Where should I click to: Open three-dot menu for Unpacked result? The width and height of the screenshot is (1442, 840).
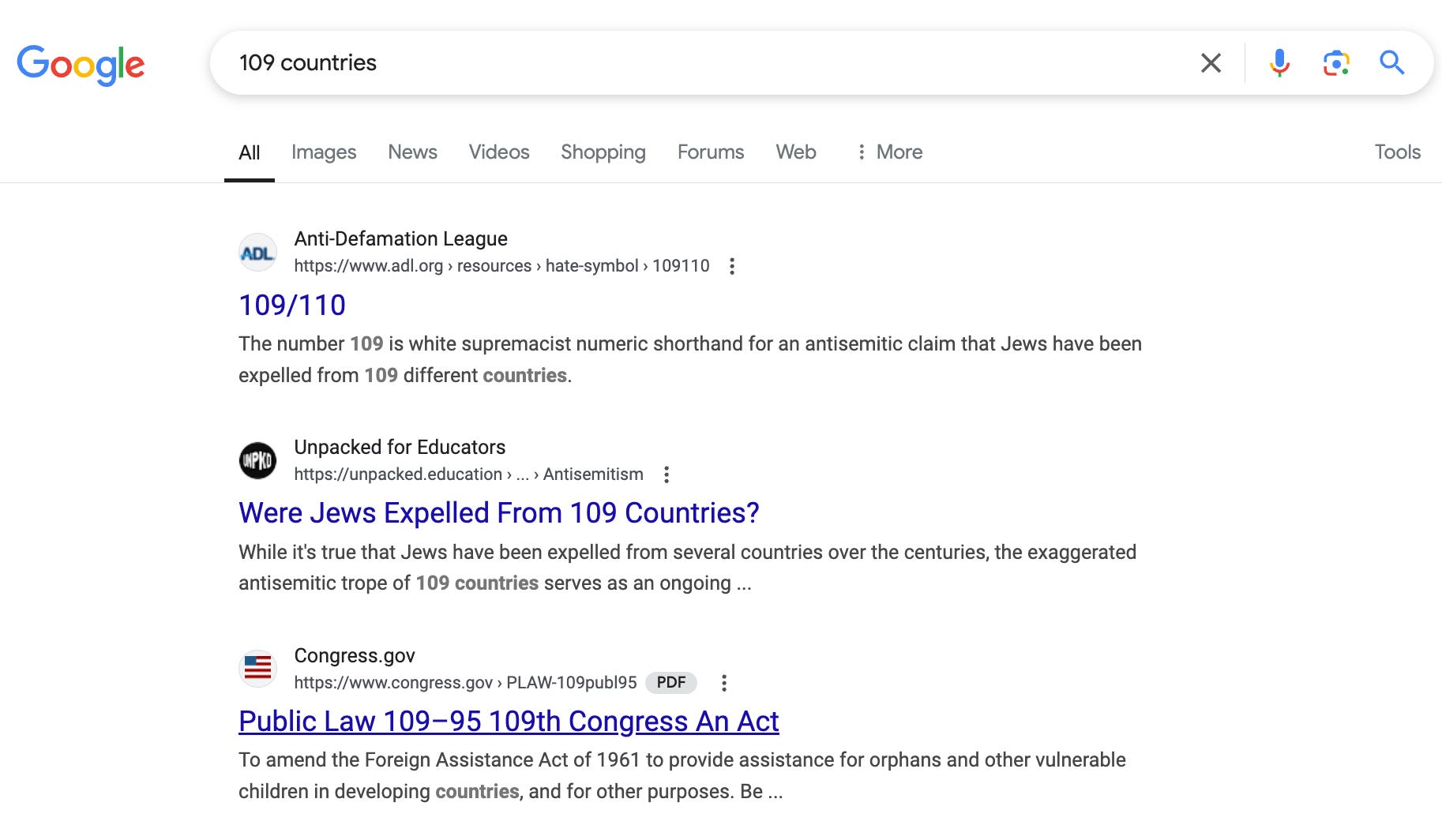tap(667, 474)
